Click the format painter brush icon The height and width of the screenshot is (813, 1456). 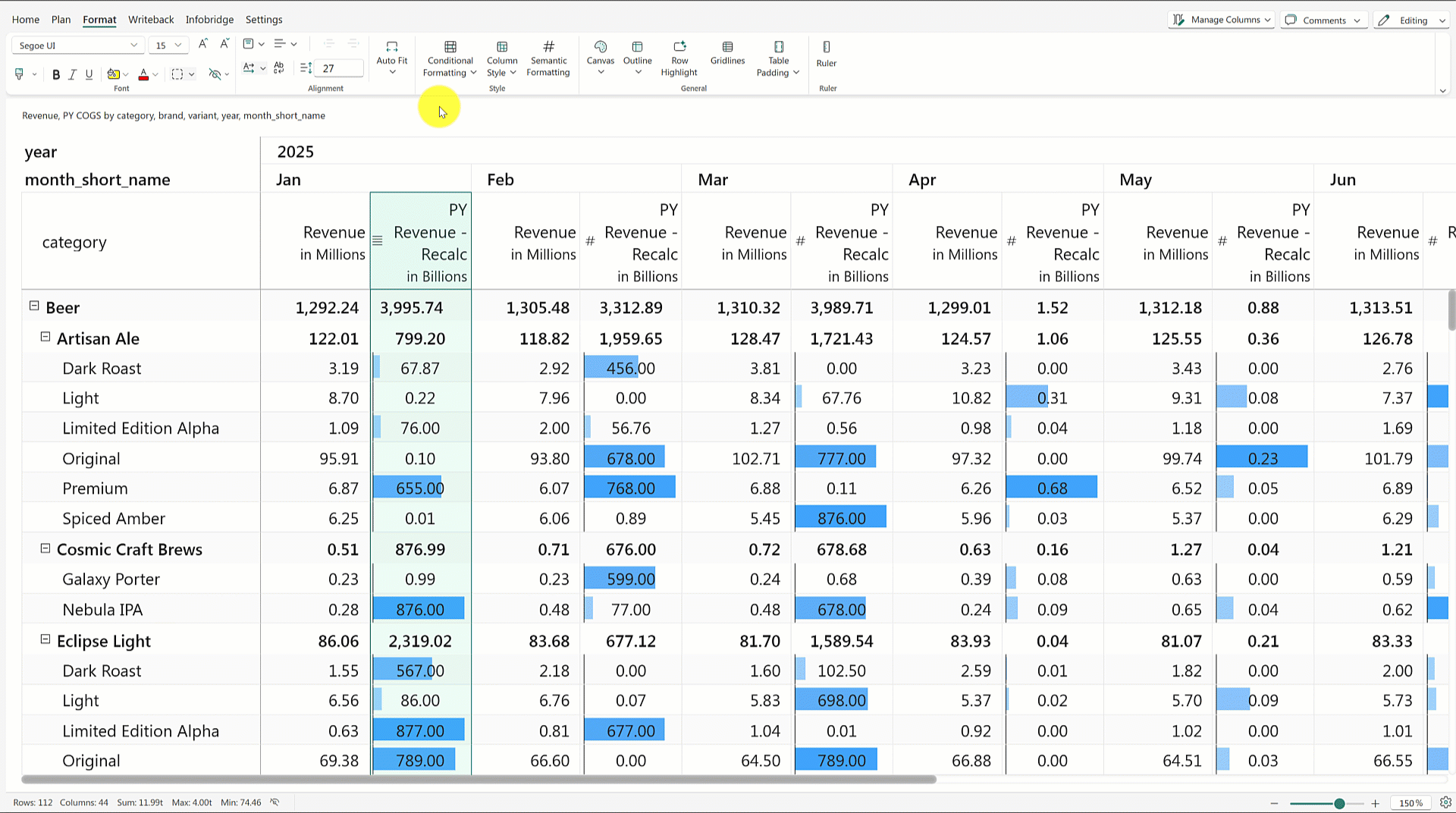pos(20,74)
